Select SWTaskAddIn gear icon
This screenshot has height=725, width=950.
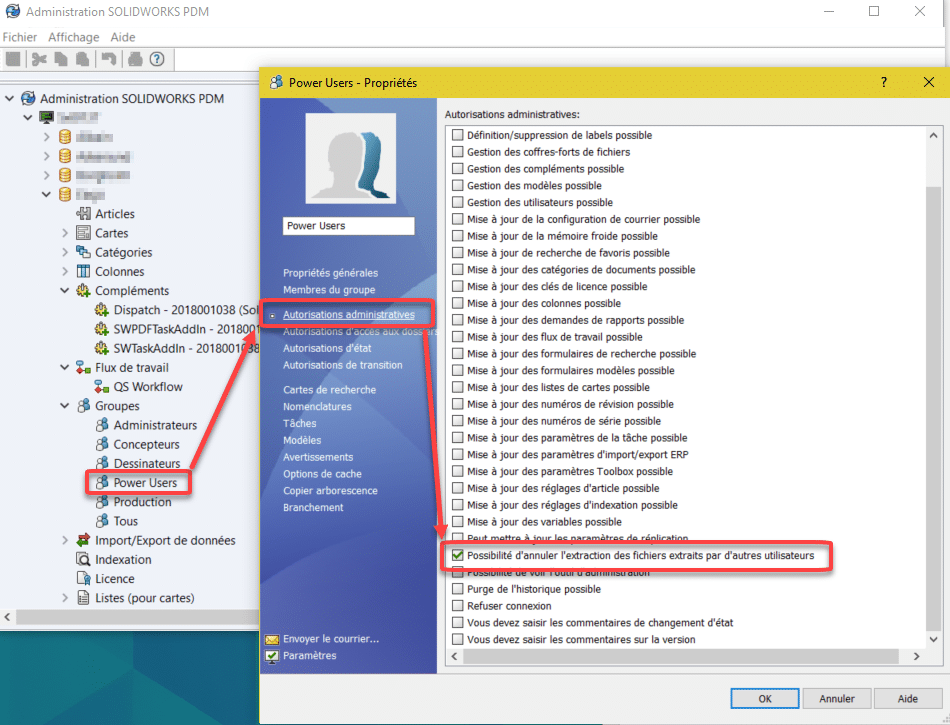[x=102, y=348]
